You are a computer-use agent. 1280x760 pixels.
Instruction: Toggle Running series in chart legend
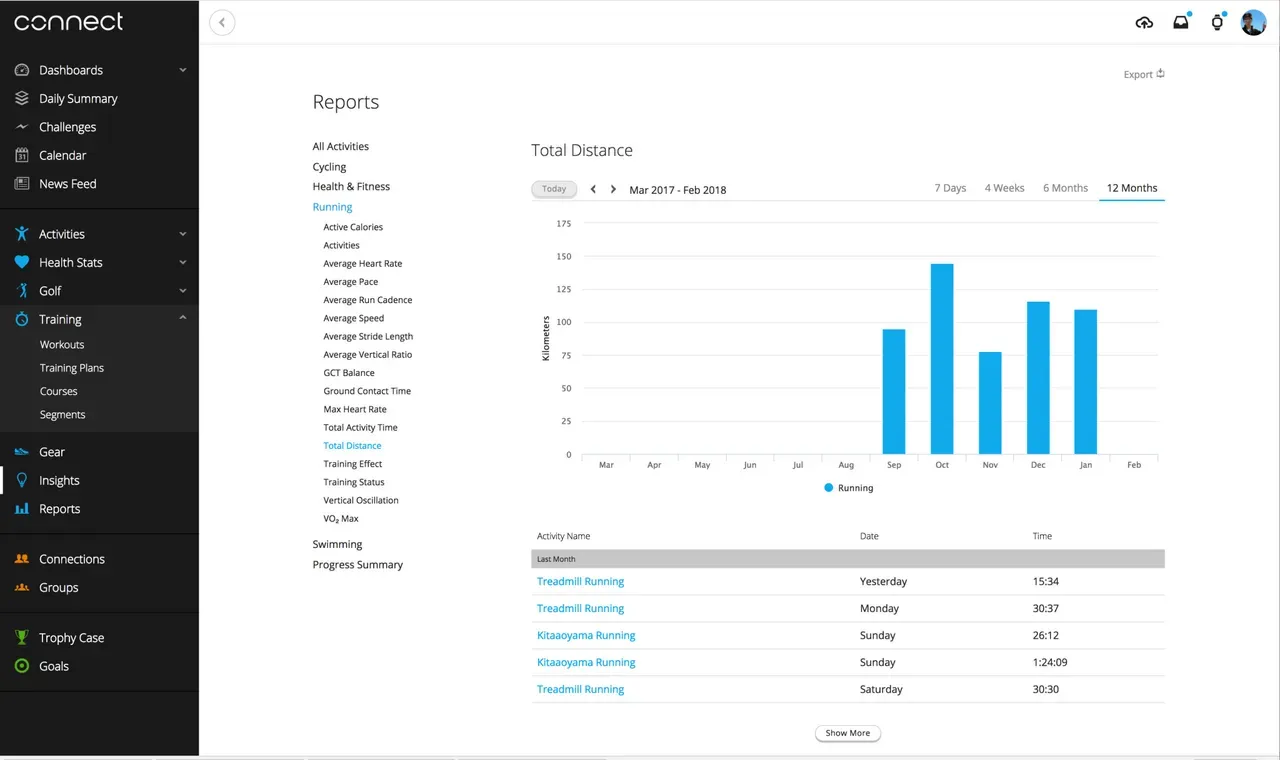coord(849,488)
